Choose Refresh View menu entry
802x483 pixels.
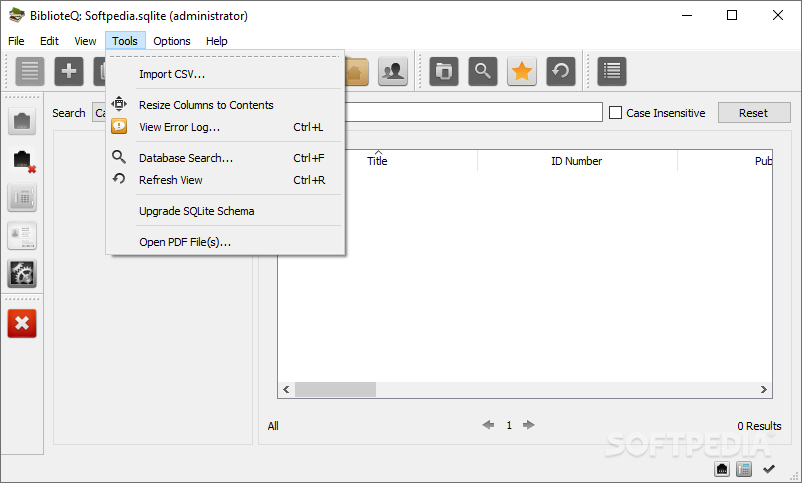[225, 180]
